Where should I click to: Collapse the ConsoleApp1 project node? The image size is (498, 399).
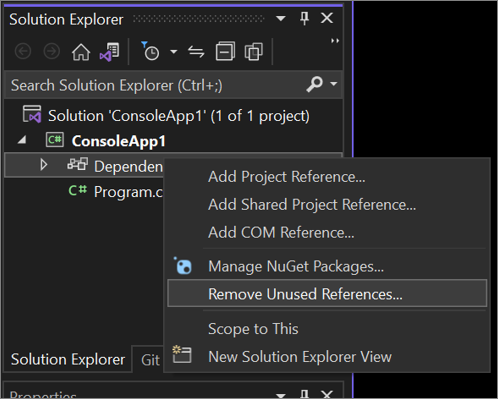pos(22,140)
